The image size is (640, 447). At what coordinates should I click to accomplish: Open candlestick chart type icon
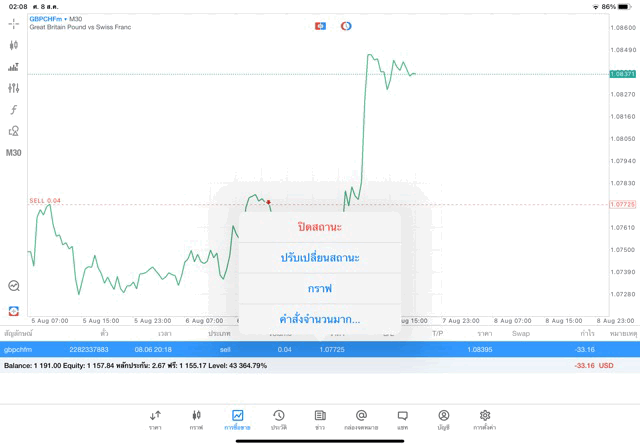14,45
